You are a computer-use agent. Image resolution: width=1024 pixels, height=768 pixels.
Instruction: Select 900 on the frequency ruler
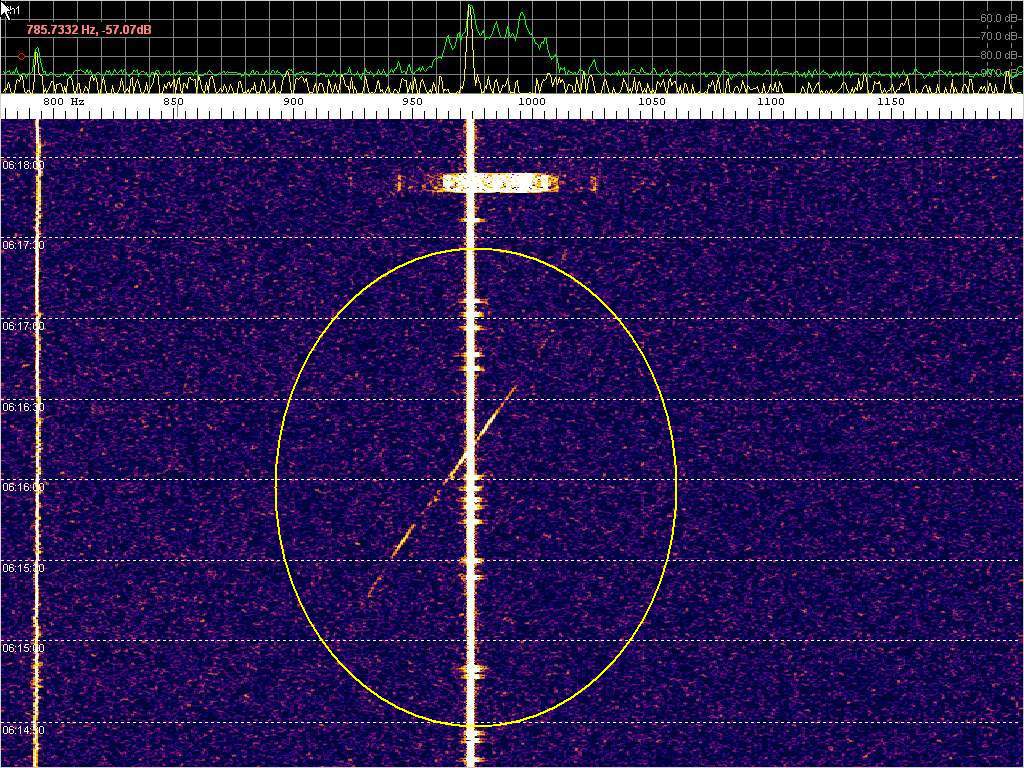(x=293, y=102)
